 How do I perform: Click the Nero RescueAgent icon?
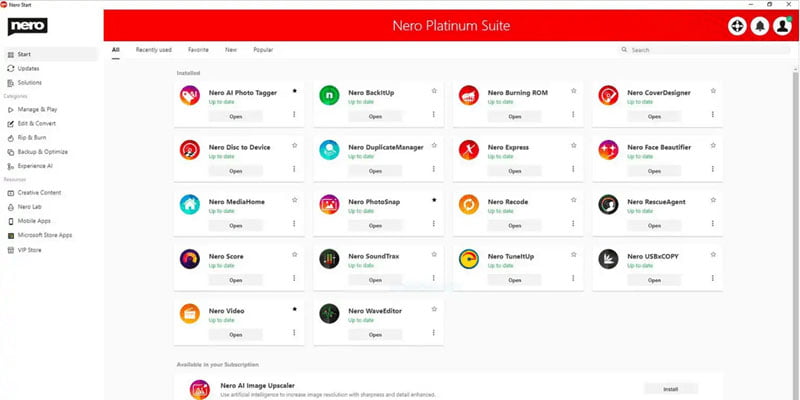click(608, 205)
